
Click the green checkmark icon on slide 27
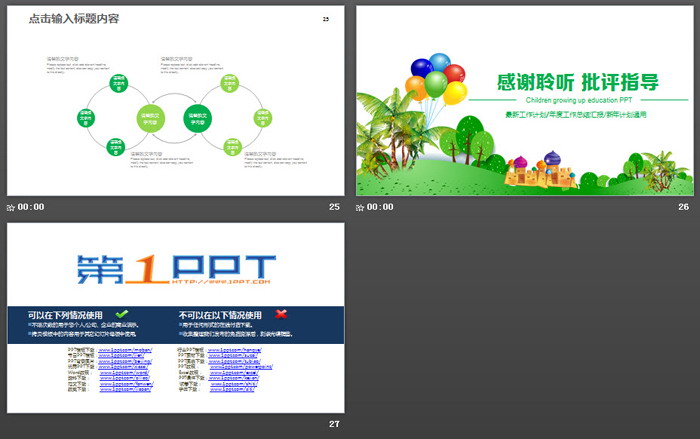click(122, 314)
